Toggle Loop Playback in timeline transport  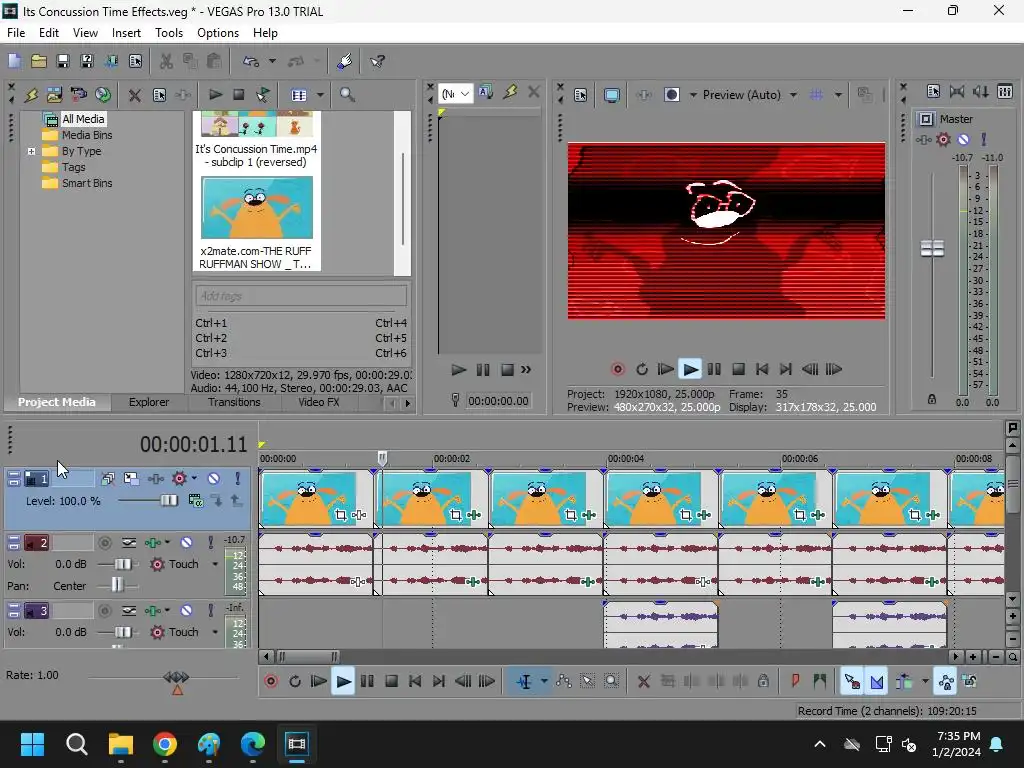point(295,681)
